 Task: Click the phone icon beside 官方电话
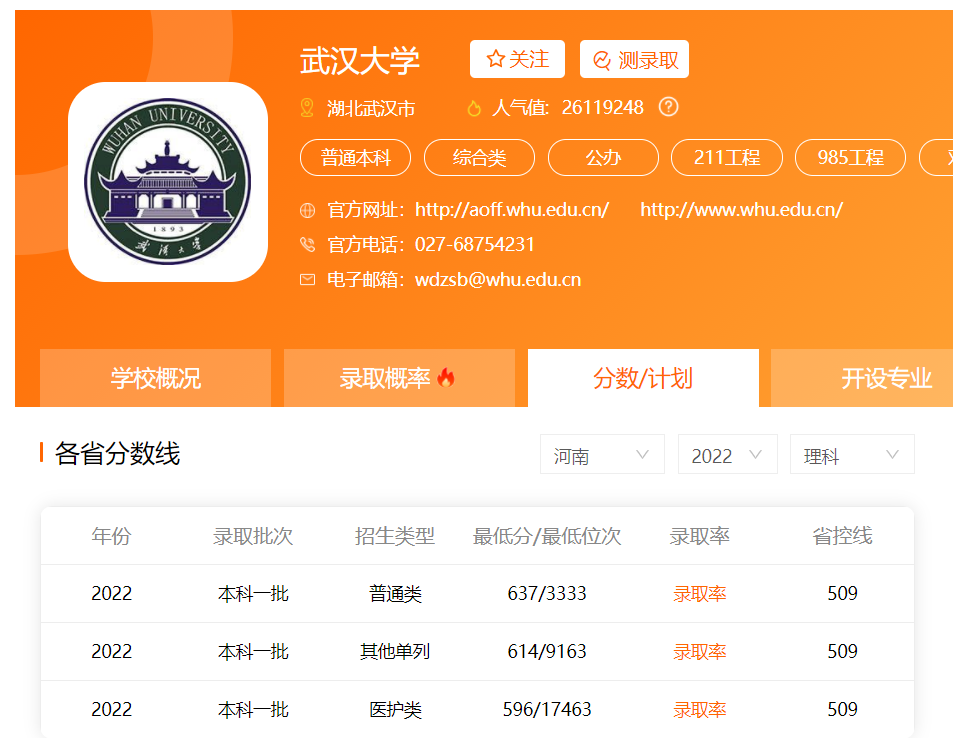click(x=308, y=244)
